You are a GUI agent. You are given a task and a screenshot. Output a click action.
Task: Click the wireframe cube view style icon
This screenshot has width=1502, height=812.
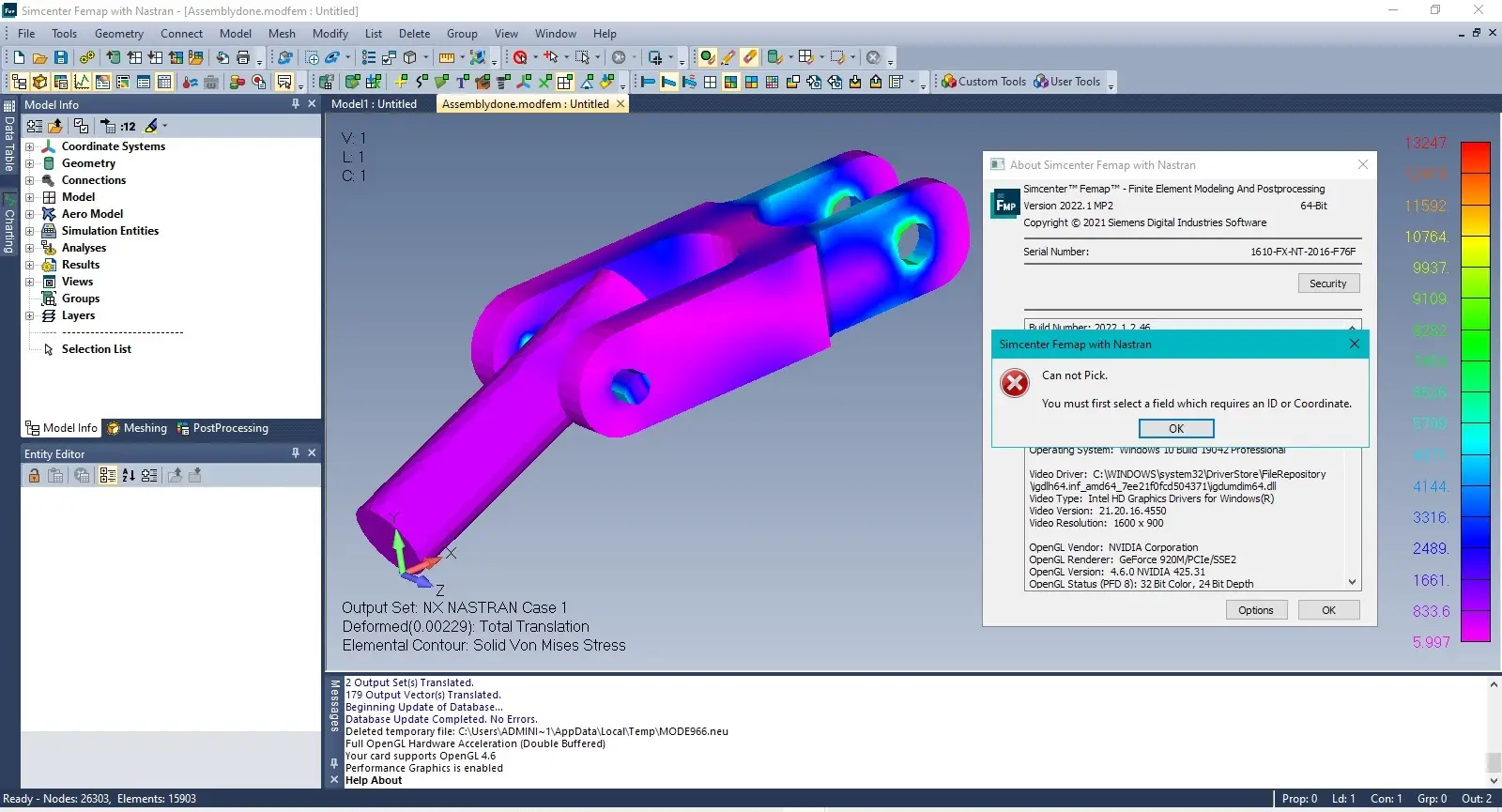pos(409,58)
